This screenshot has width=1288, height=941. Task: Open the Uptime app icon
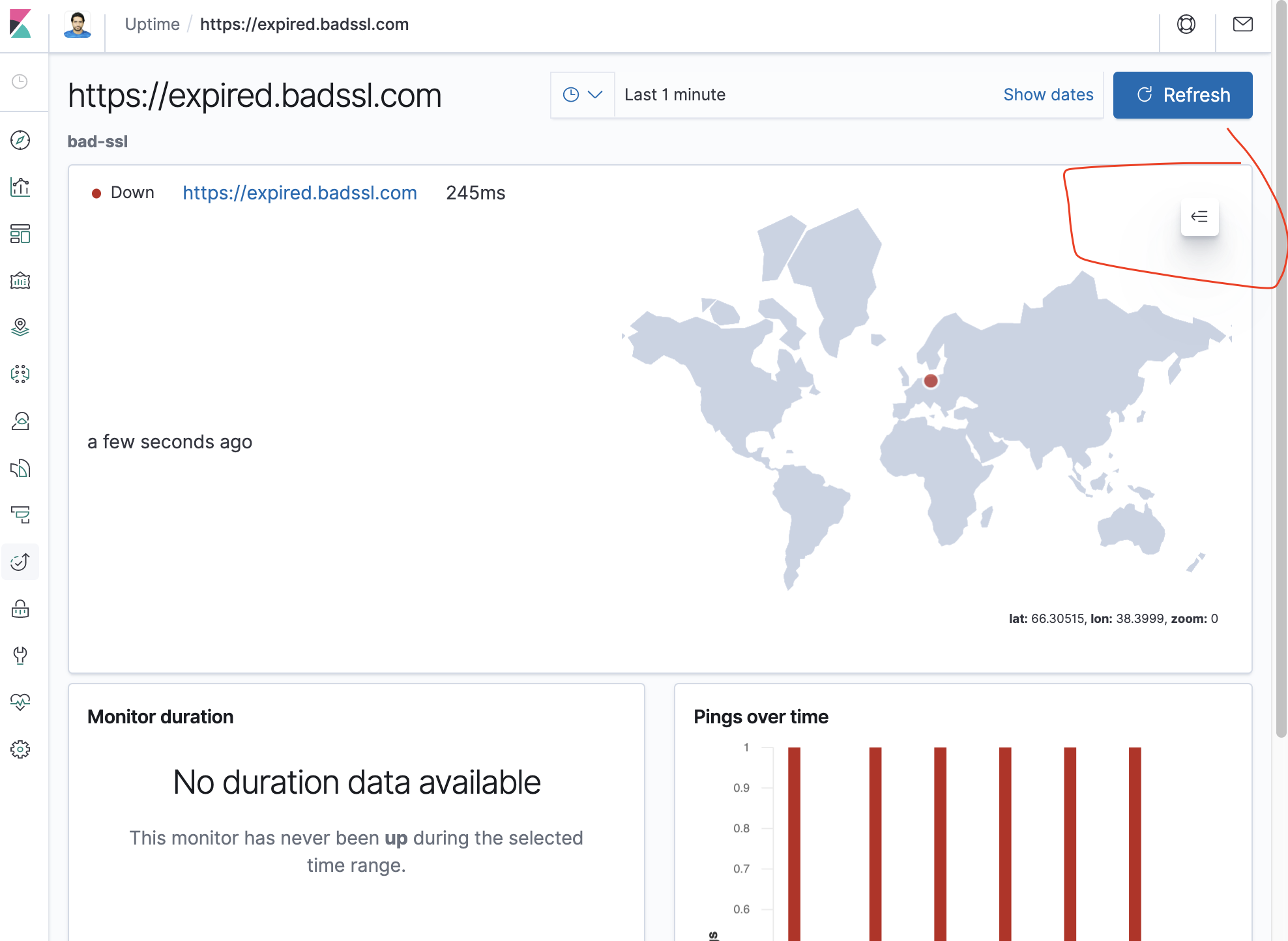pyautogui.click(x=20, y=562)
